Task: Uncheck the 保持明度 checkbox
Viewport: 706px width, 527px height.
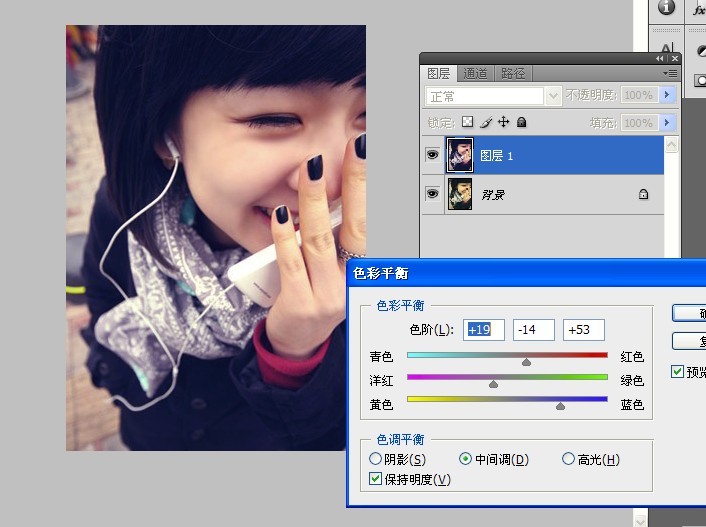Action: pos(375,479)
